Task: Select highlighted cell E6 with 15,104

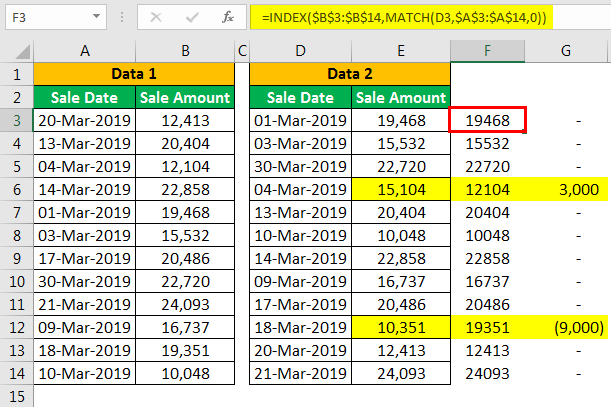Action: pyautogui.click(x=401, y=189)
